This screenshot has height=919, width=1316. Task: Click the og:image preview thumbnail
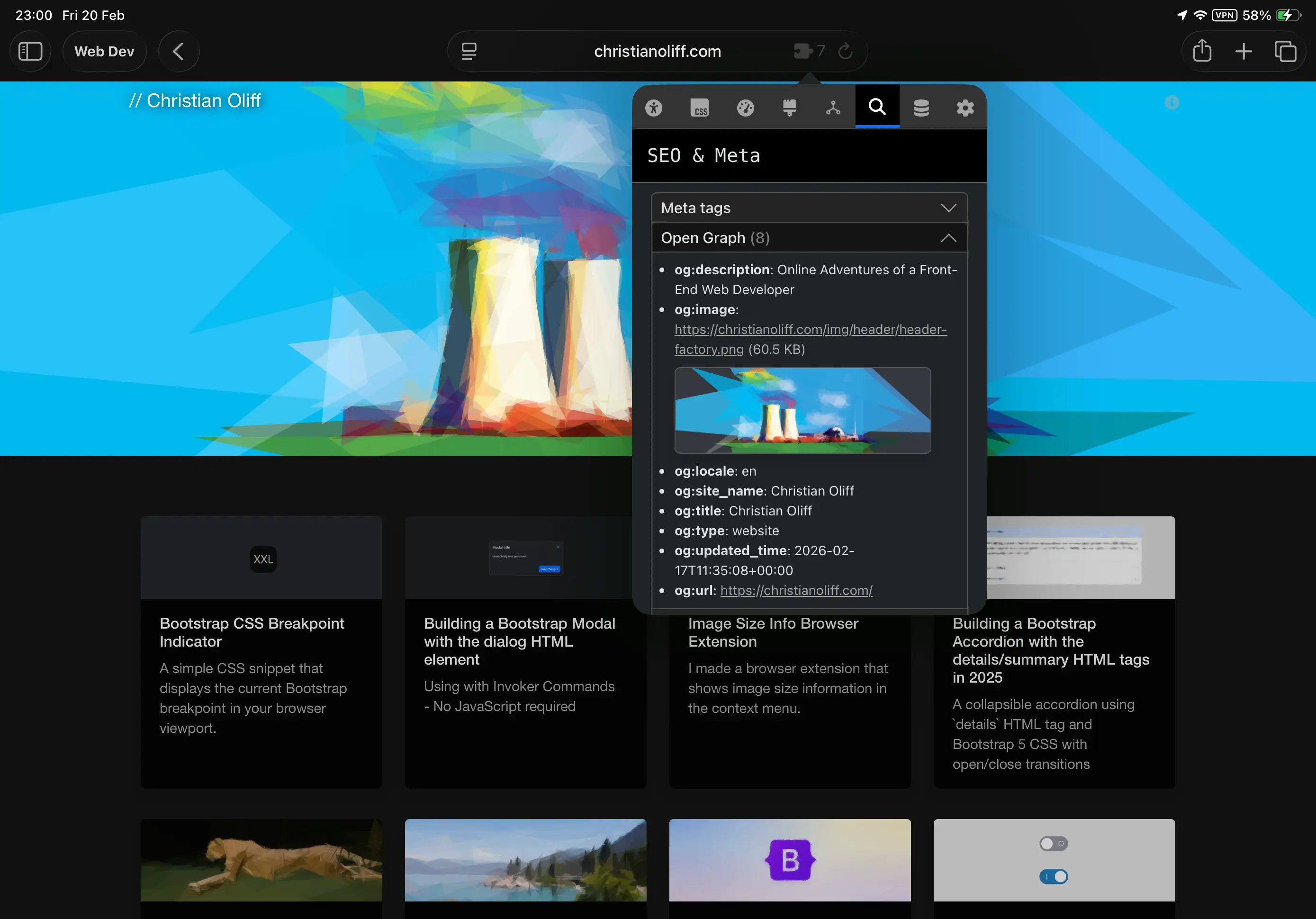point(802,411)
